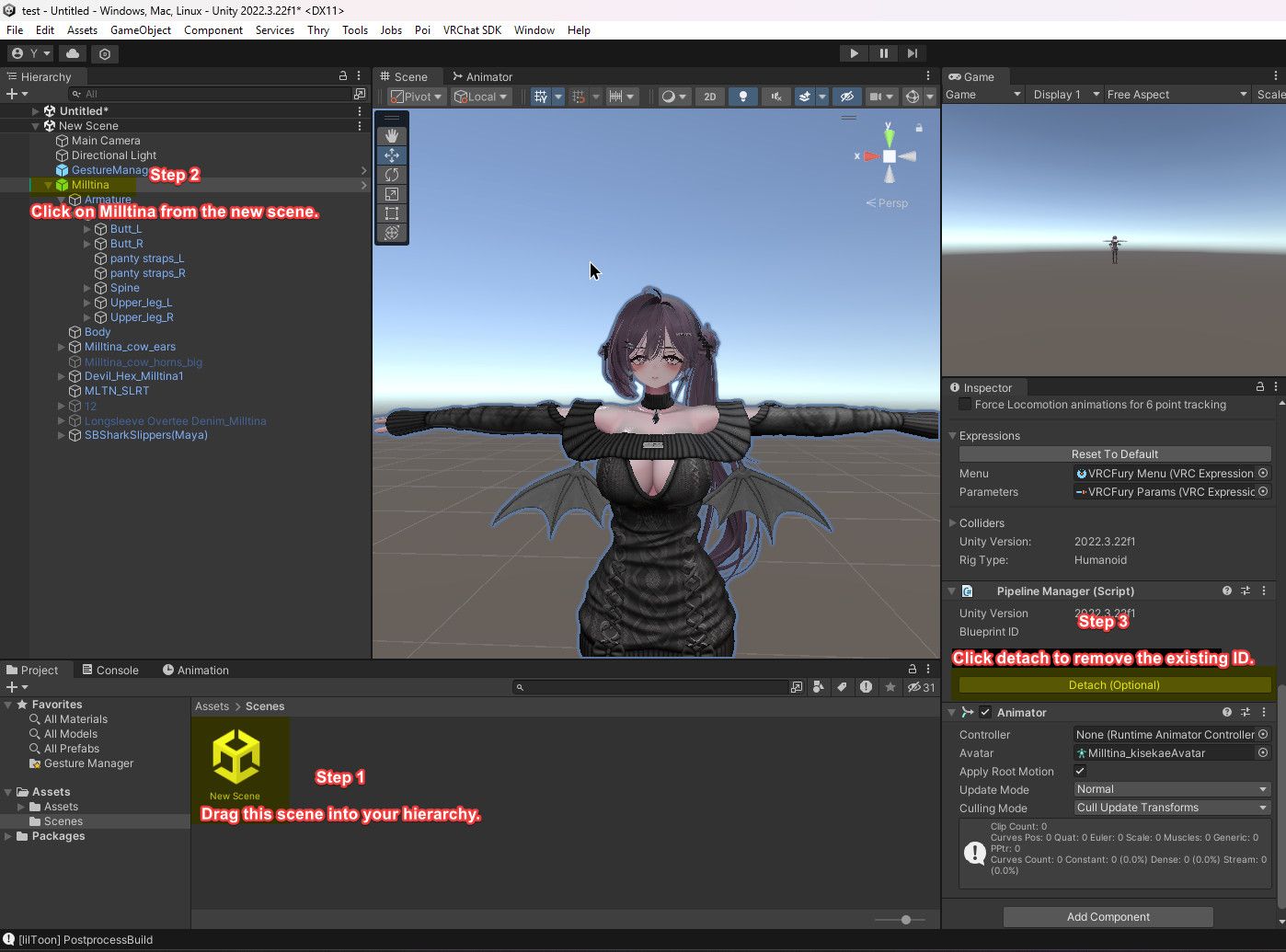This screenshot has width=1286, height=952.
Task: Click Detach (Optional) button
Action: [x=1114, y=684]
